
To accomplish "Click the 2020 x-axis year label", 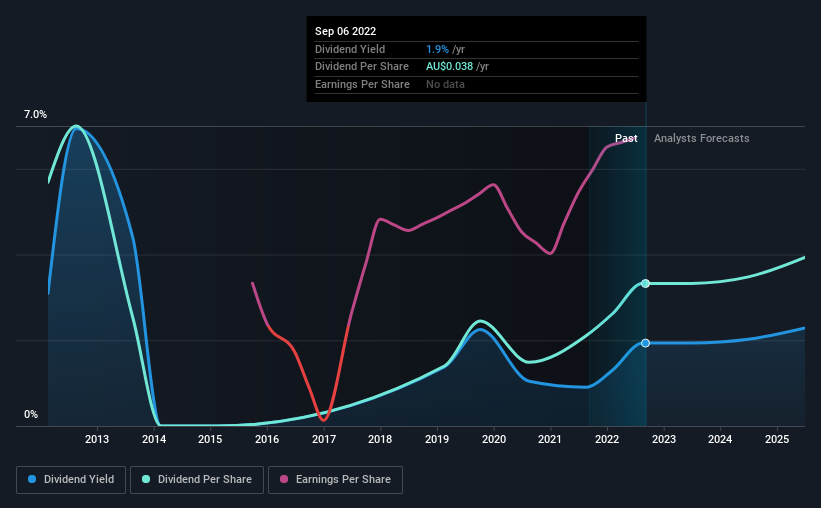I will (x=494, y=439).
